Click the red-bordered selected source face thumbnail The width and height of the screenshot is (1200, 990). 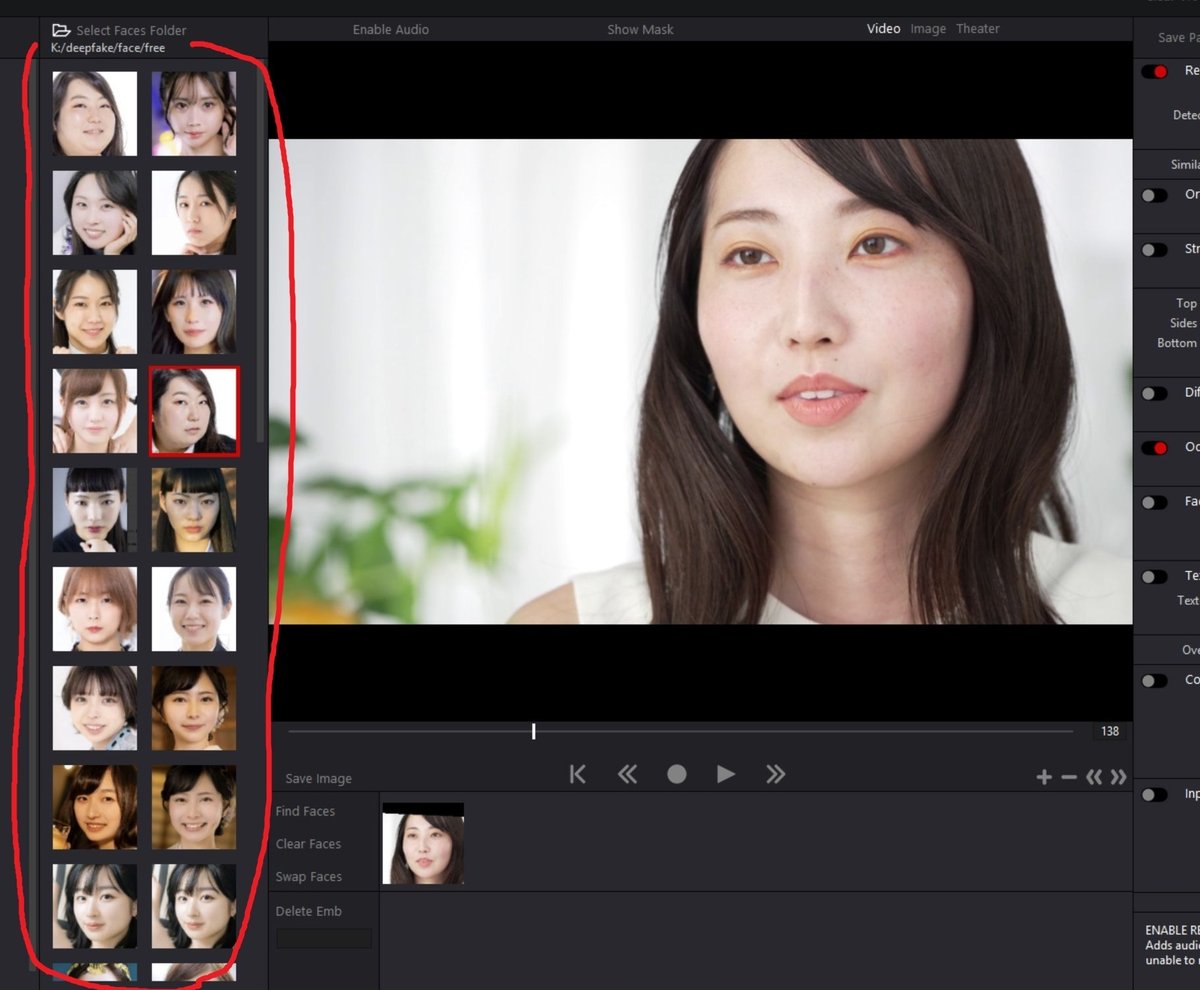coord(194,411)
